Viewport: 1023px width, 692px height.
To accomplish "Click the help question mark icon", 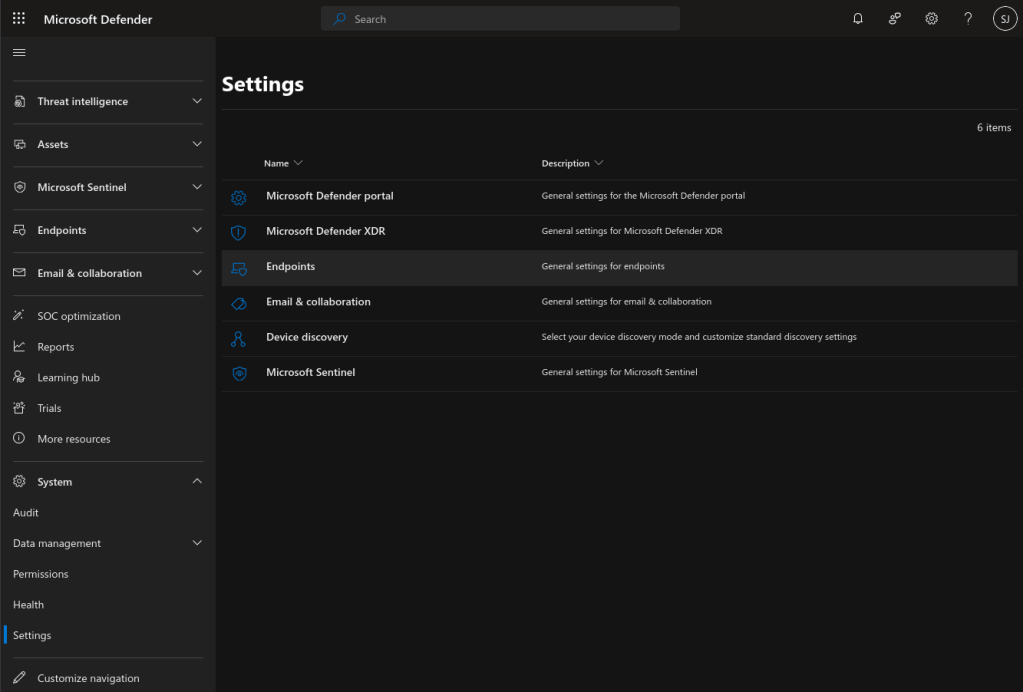I will [x=967, y=19].
